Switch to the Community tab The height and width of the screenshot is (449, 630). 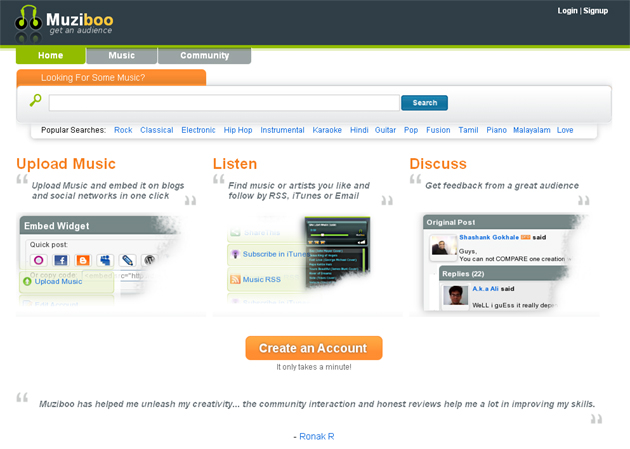point(204,56)
